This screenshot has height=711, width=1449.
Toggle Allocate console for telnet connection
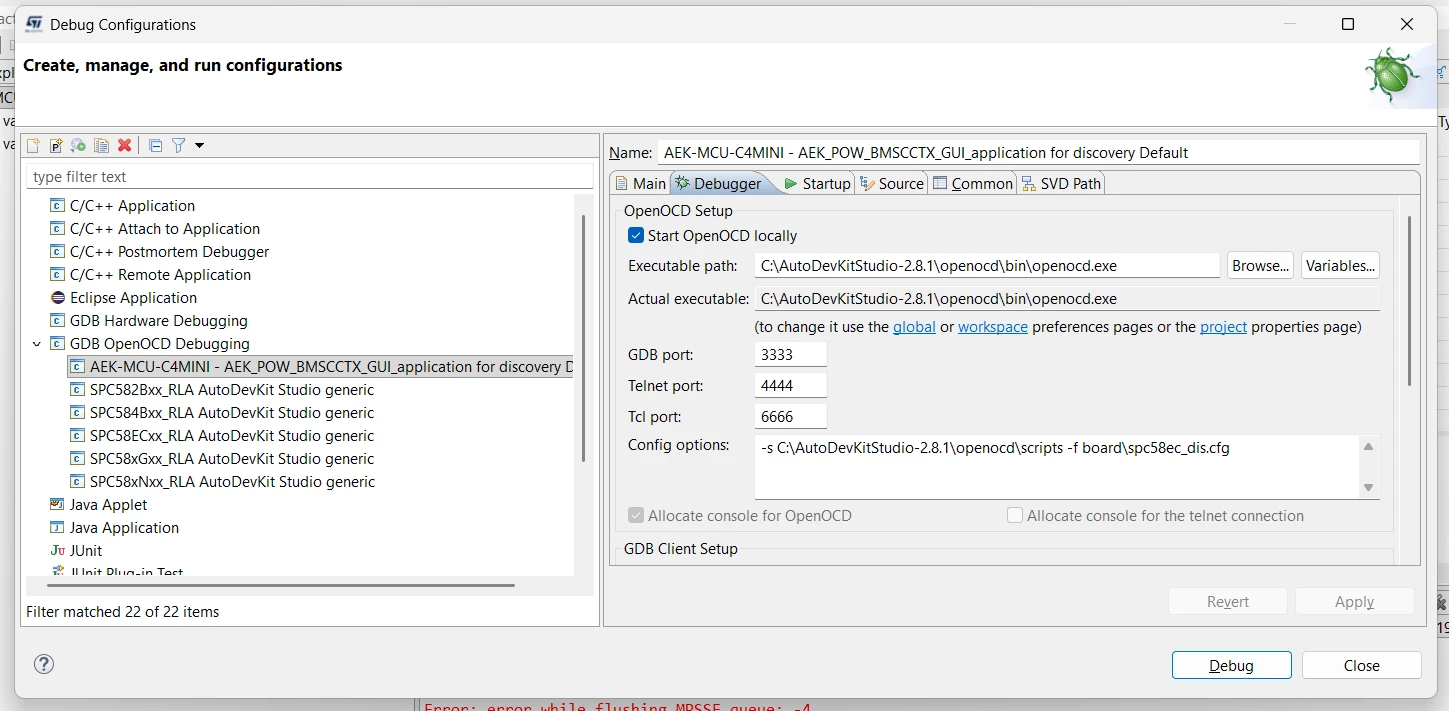1015,516
